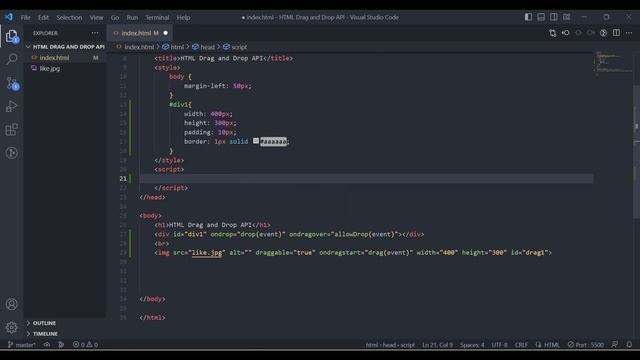Open the Customize Layout icon

click(567, 17)
